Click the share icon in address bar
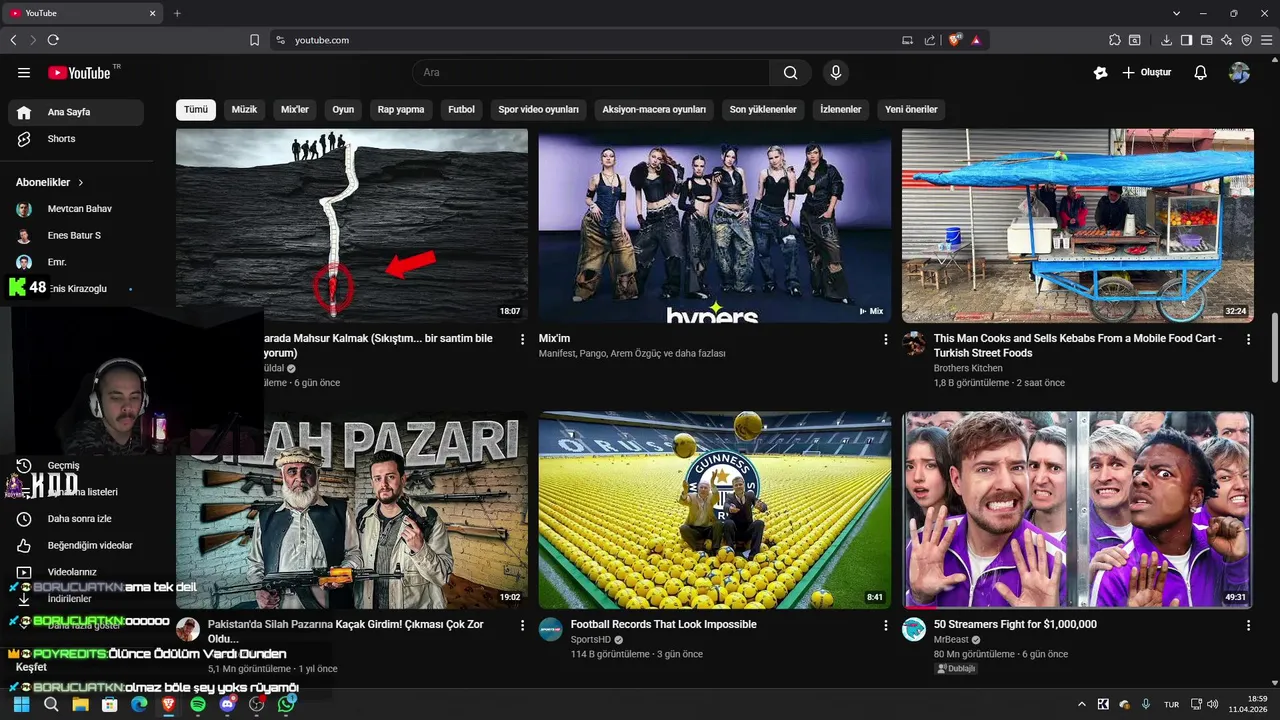 coord(930,40)
